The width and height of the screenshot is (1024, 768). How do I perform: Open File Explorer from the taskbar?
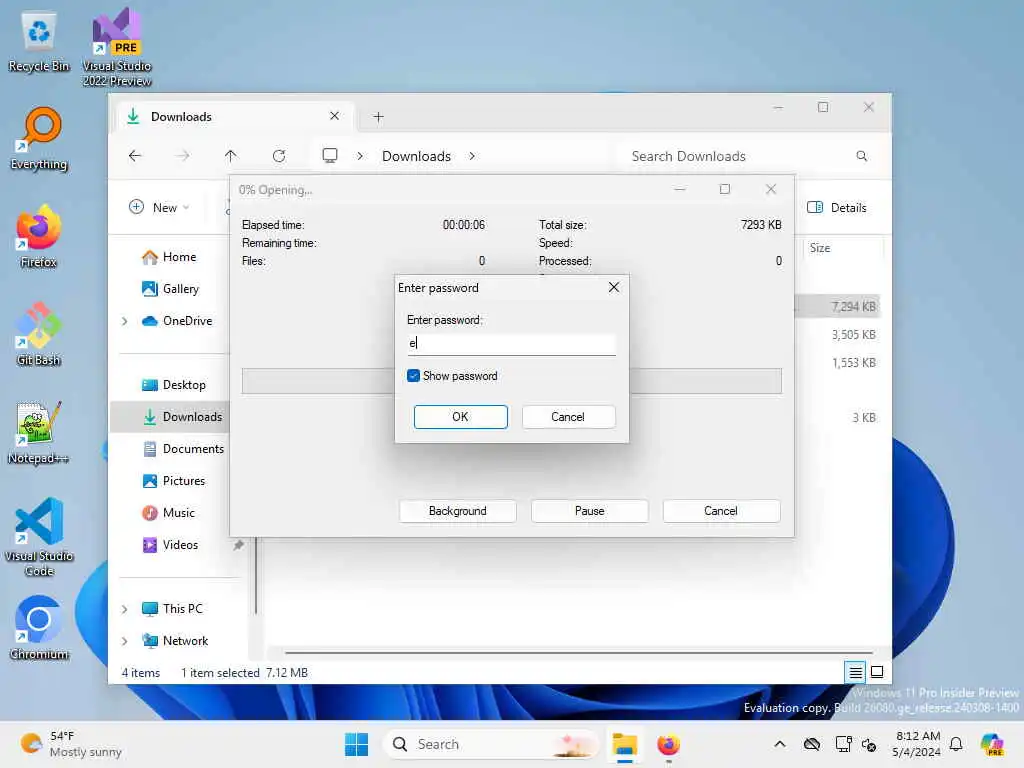(624, 744)
